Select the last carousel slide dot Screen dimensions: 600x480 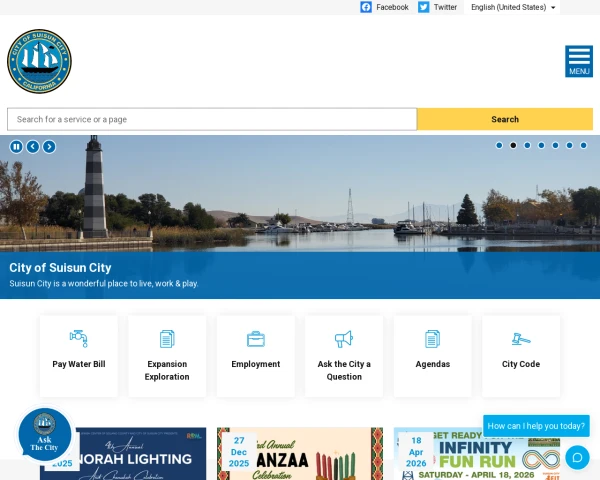(584, 145)
